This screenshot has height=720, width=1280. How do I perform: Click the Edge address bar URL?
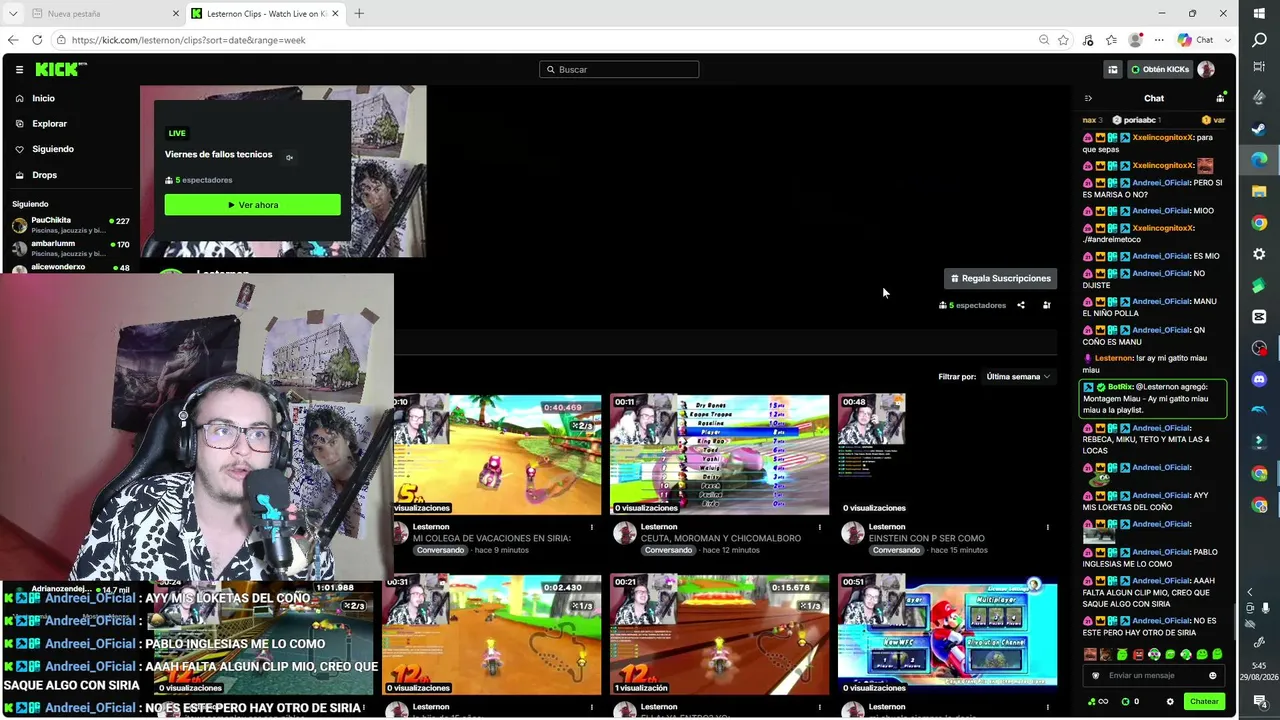tap(188, 40)
